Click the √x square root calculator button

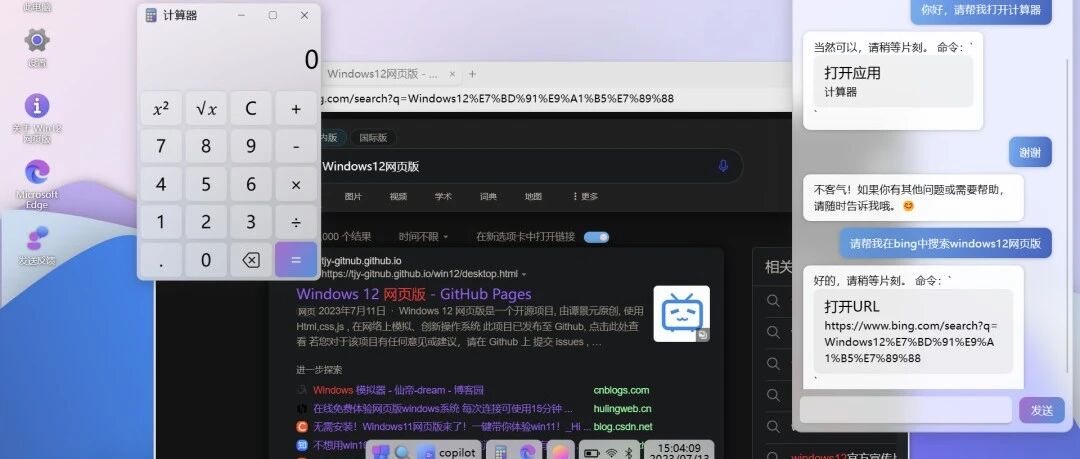pyautogui.click(x=206, y=109)
